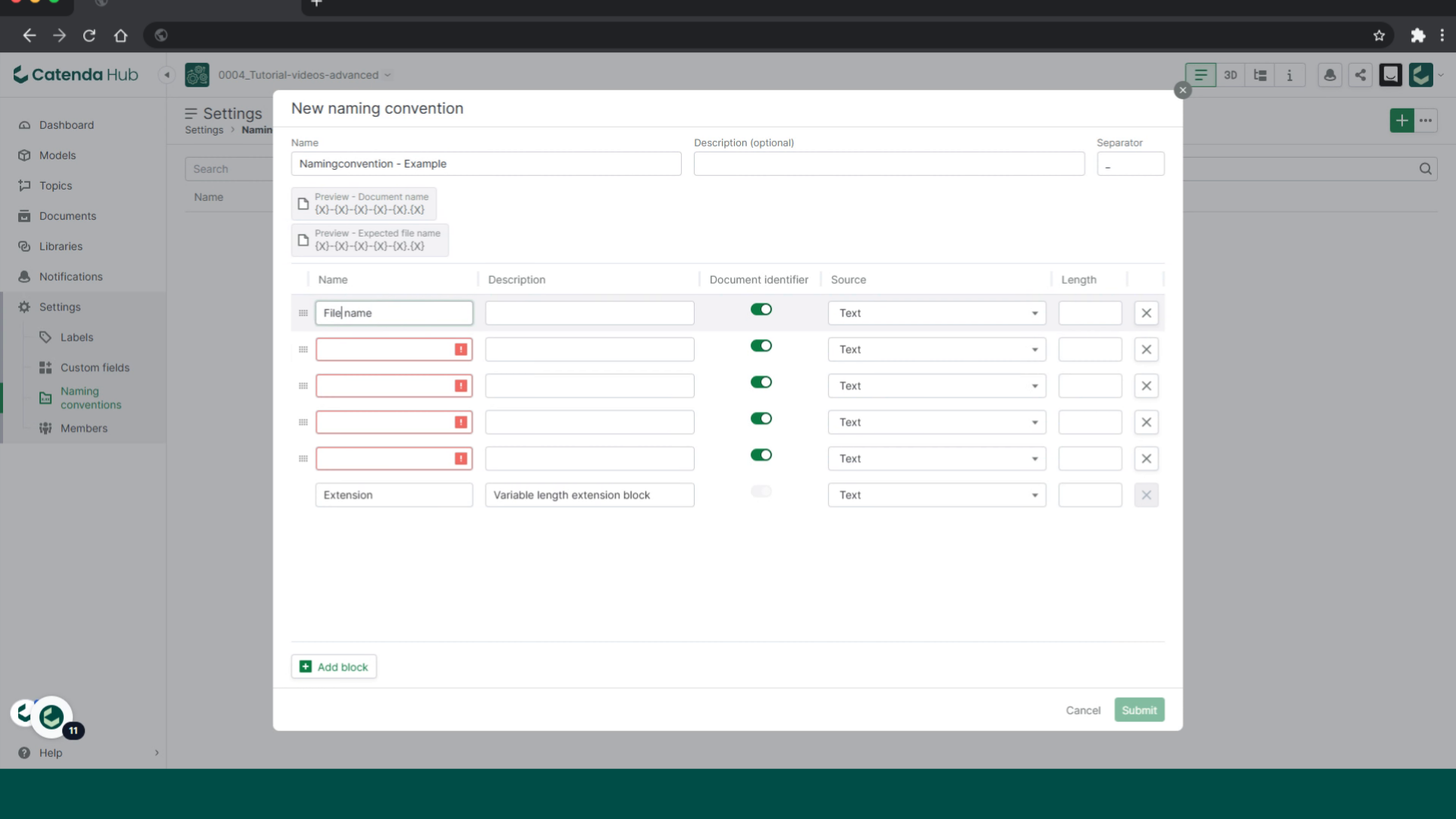Click the Description field for File name row
This screenshot has width=1456, height=819.
click(589, 313)
